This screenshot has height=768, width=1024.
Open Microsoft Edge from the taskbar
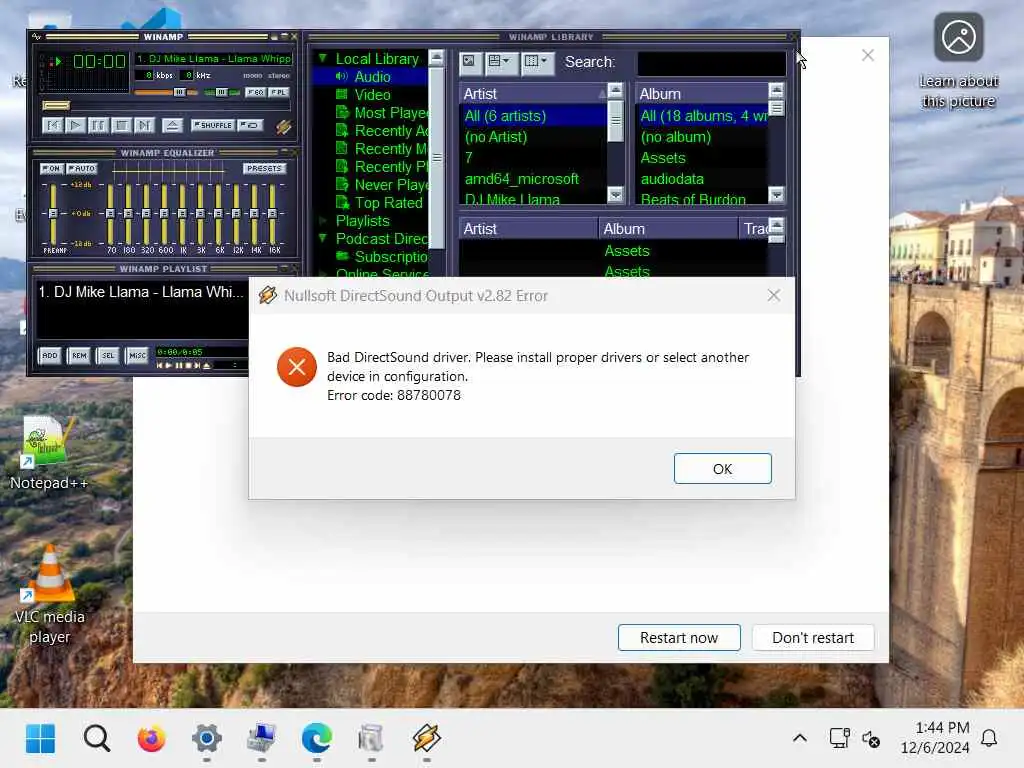(x=317, y=739)
